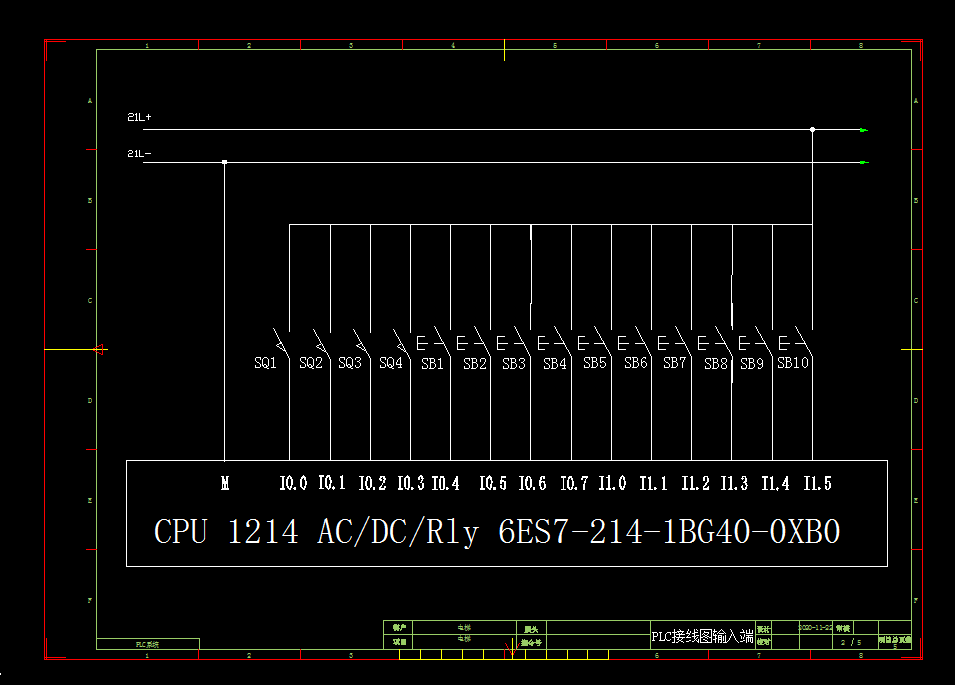Select the SB7 pushbutton symbol
The height and width of the screenshot is (685, 955).
pyautogui.click(x=675, y=342)
